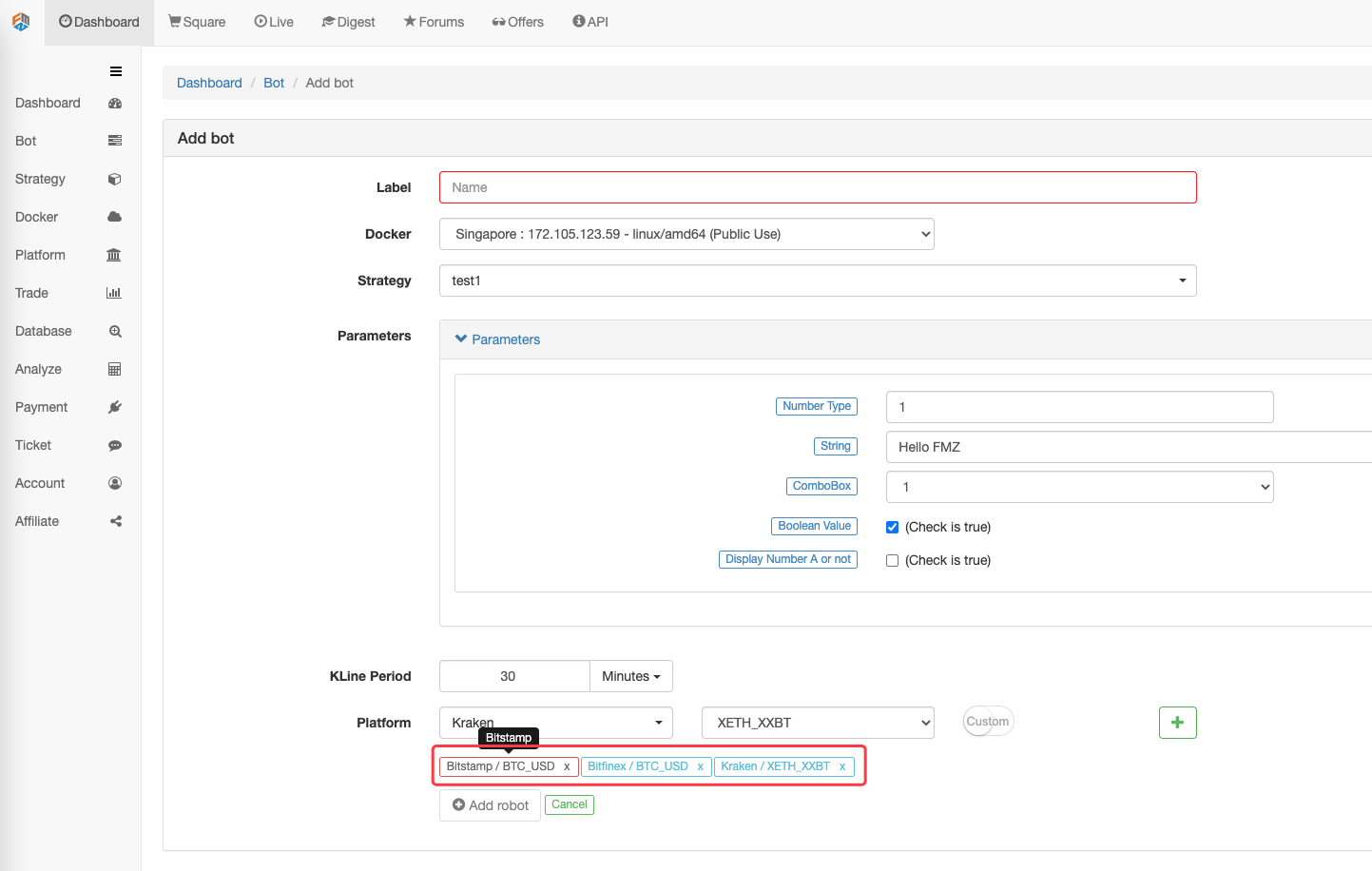Viewport: 1372px width, 871px height.
Task: Open the Forums top menu item
Action: point(434,22)
